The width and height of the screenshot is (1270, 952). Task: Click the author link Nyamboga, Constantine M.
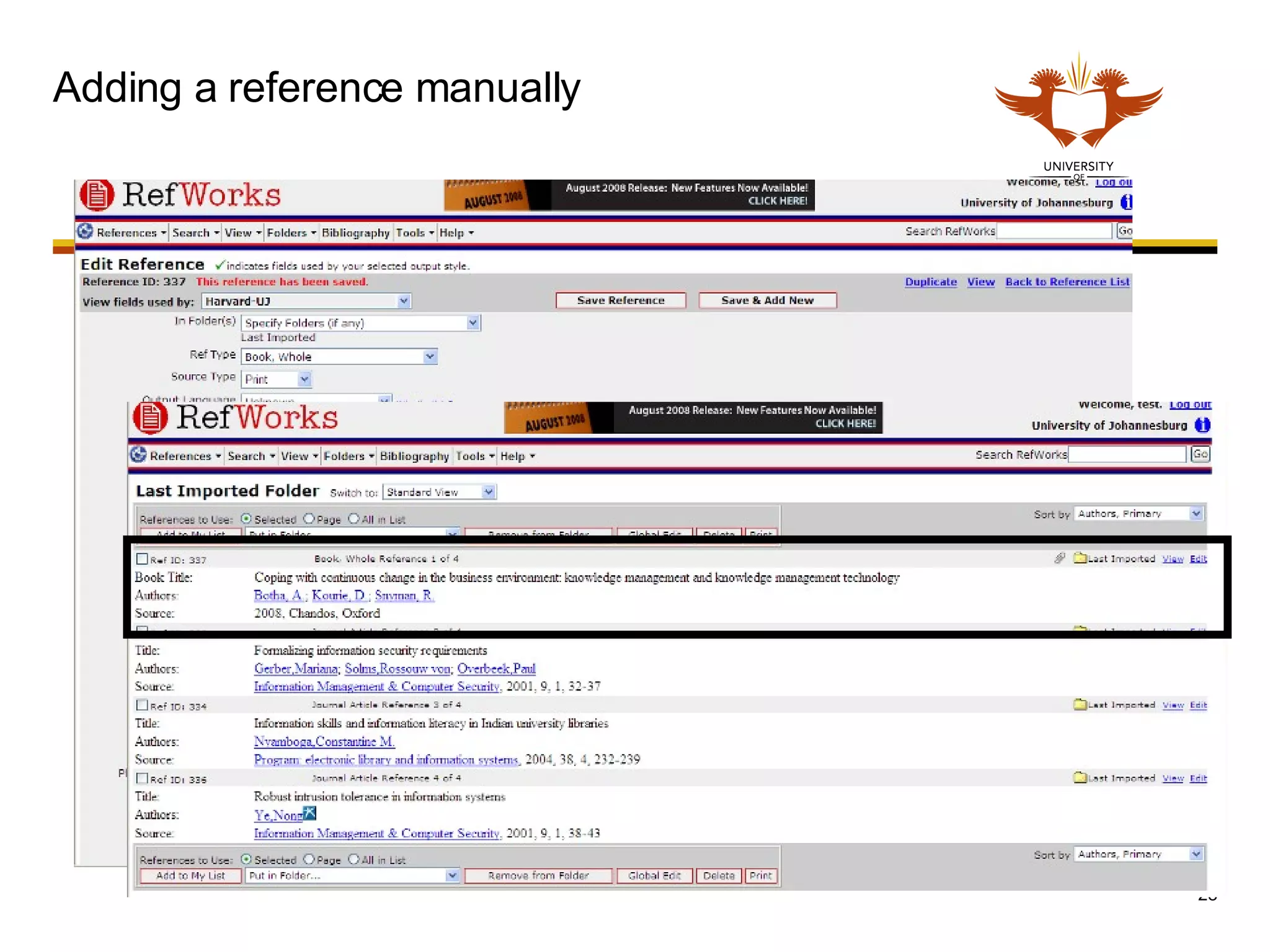click(324, 742)
